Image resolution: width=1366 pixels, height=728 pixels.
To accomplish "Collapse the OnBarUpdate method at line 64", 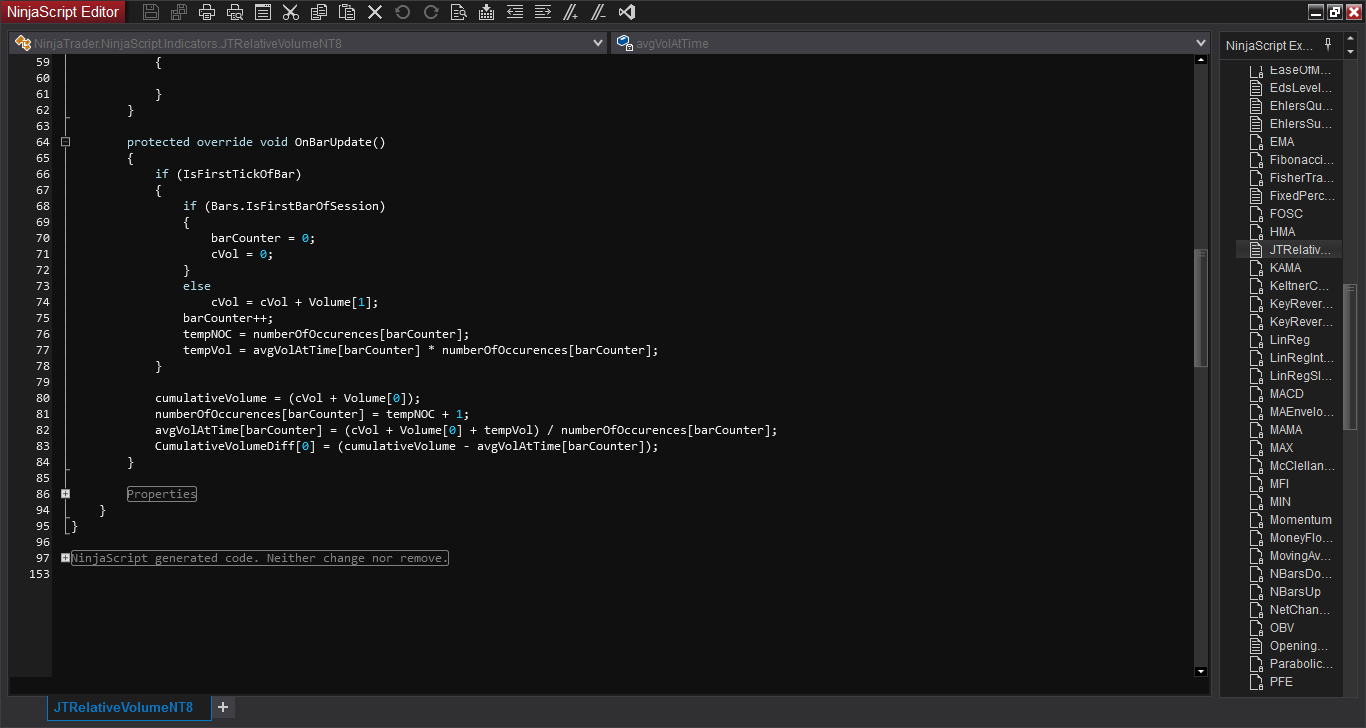I will coord(65,142).
